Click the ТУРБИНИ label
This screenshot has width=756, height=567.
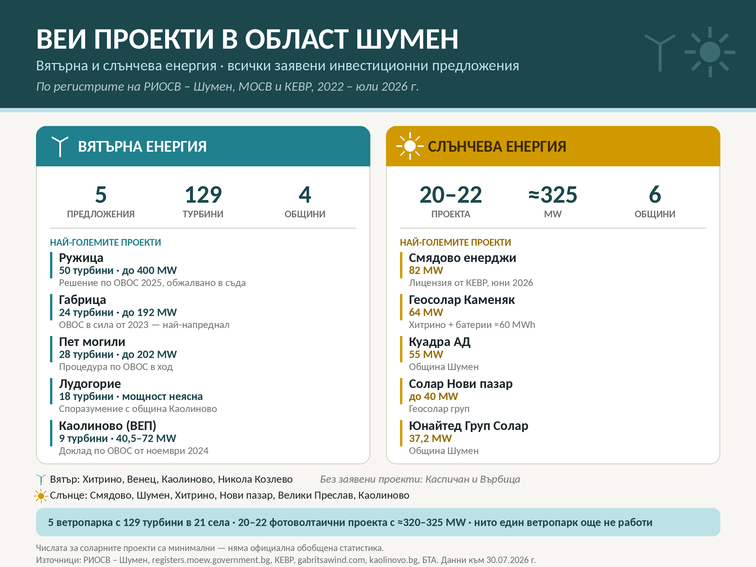203,214
